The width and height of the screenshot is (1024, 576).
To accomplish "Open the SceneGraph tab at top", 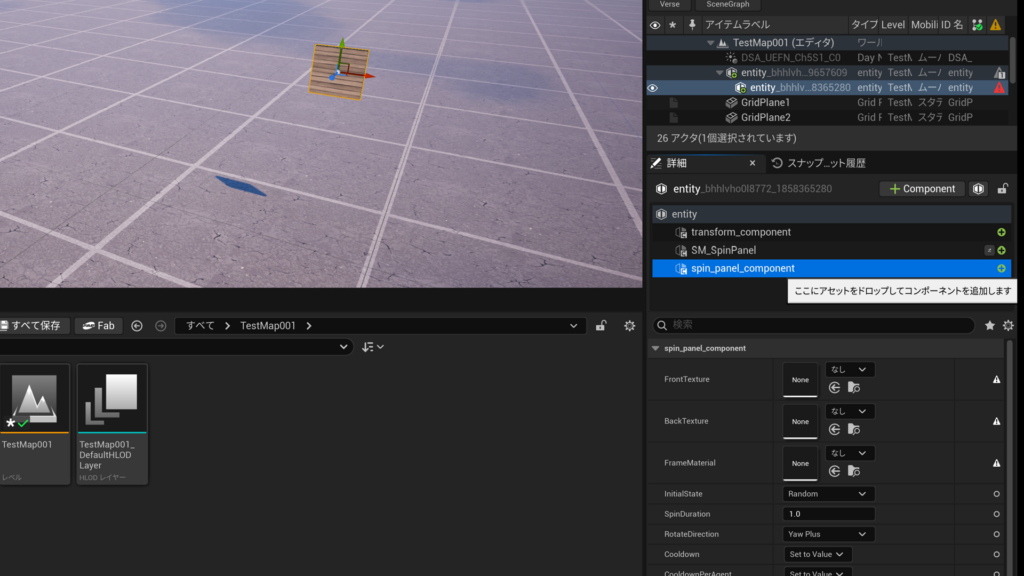I will [x=727, y=4].
